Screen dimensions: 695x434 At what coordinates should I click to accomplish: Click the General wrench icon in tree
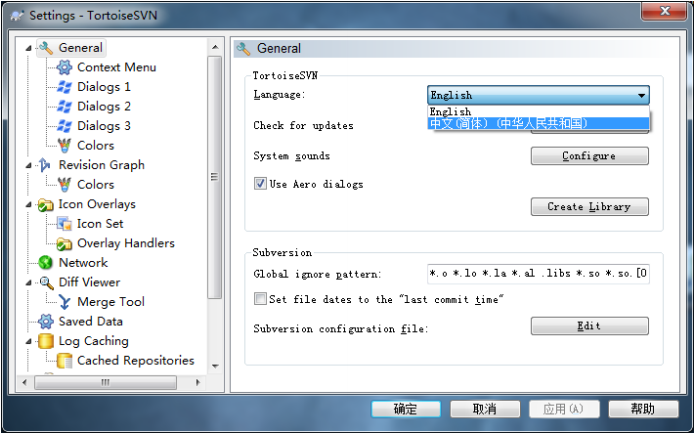coord(46,48)
